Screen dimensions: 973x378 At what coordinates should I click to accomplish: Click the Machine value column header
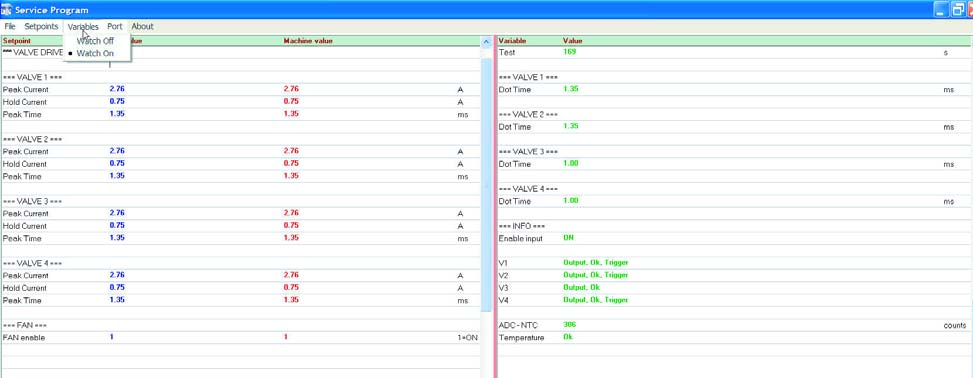coord(308,41)
